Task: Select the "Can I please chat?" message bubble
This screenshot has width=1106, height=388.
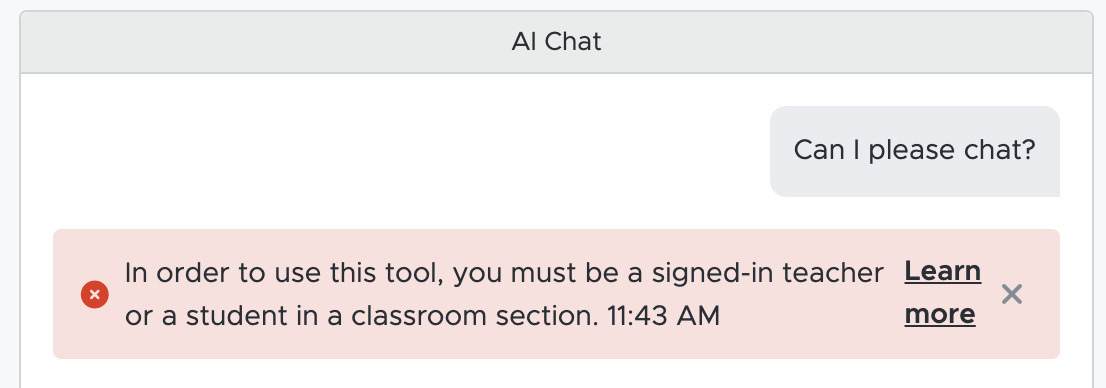Action: click(914, 151)
